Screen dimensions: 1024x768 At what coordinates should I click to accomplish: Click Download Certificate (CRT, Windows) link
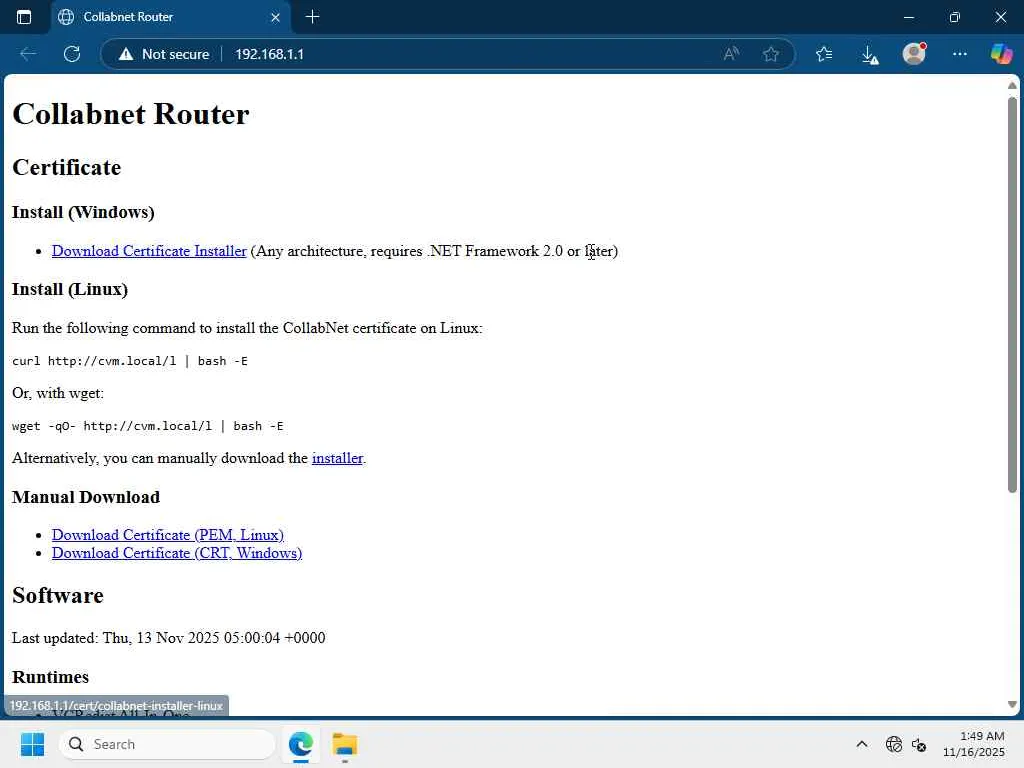[177, 553]
